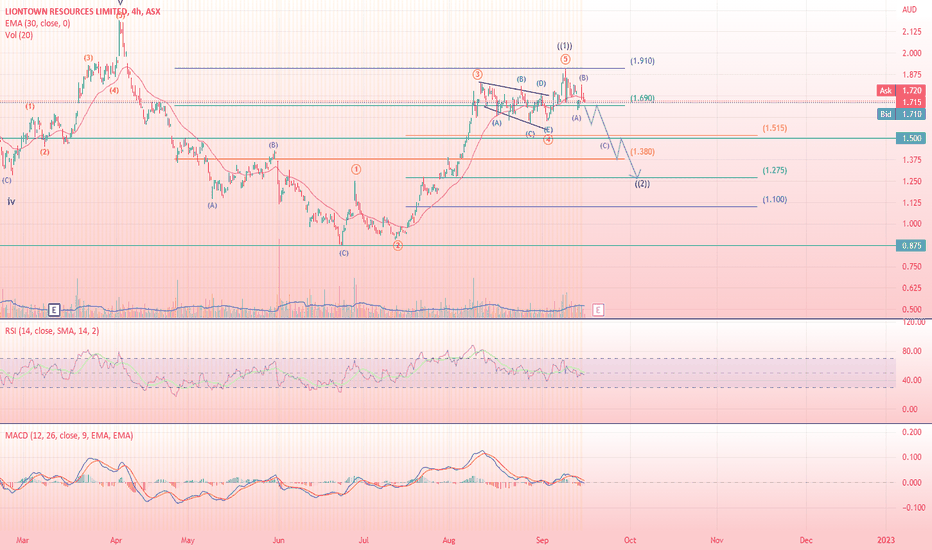
Task: Click the 0.200 MACD axis tick
Action: click(912, 432)
